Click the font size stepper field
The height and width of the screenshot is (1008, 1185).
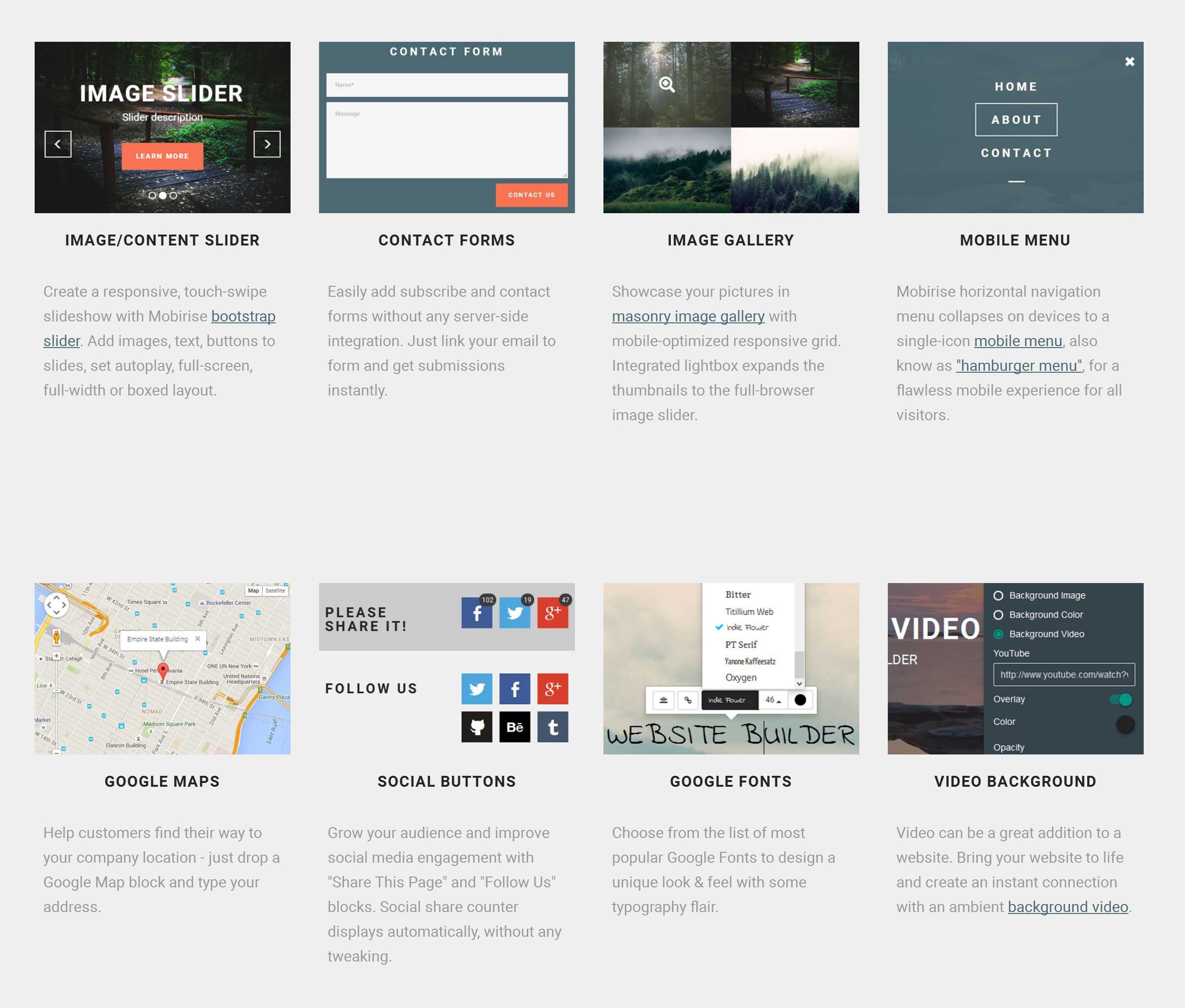pyautogui.click(x=770, y=699)
